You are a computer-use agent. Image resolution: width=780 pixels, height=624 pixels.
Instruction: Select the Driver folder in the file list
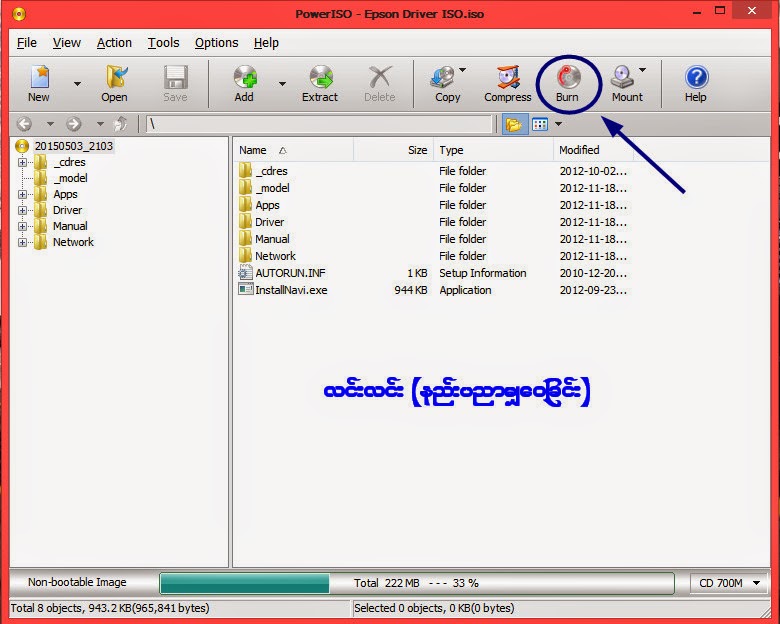pos(269,222)
